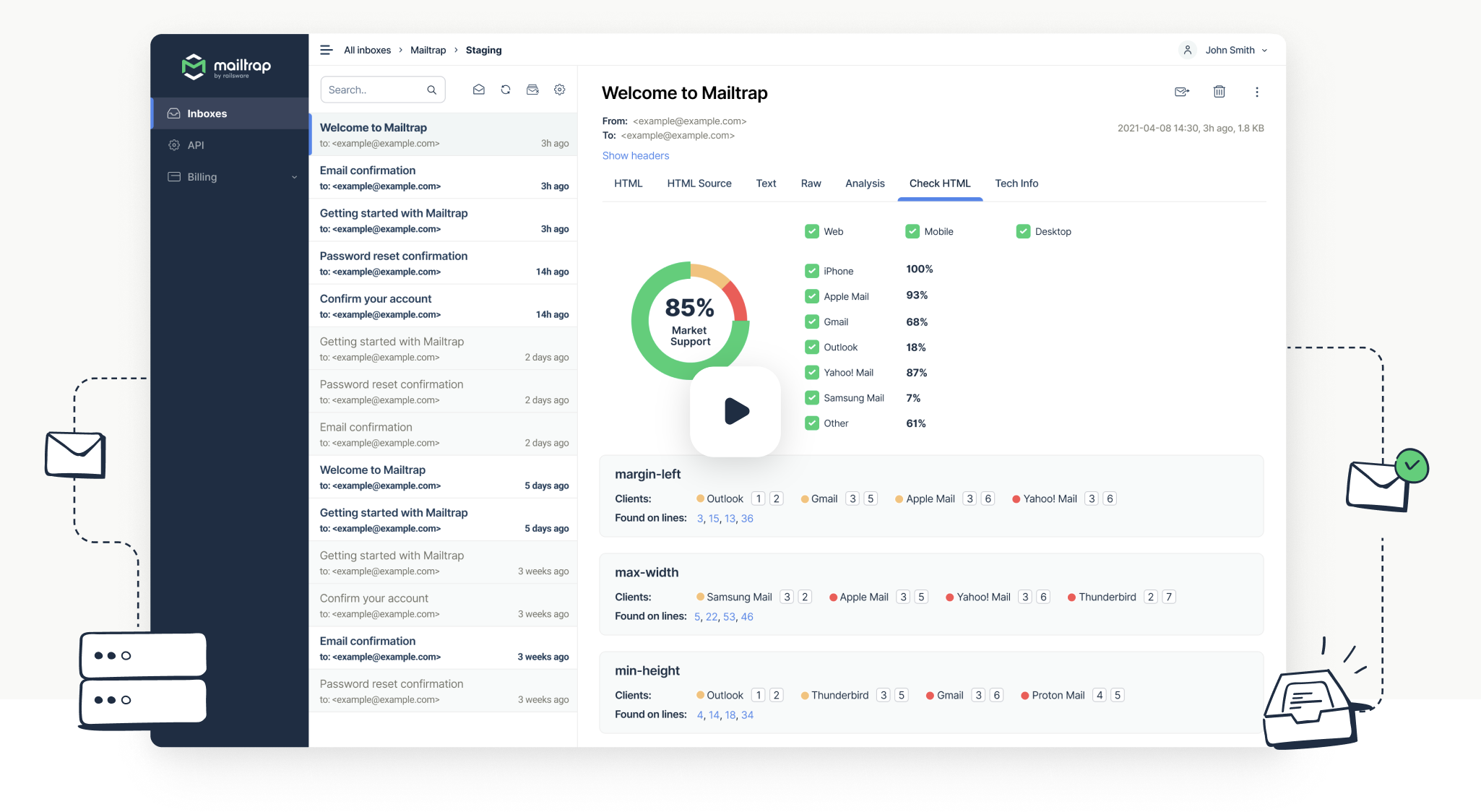Click the forward email icon
1481x812 pixels.
(1182, 92)
